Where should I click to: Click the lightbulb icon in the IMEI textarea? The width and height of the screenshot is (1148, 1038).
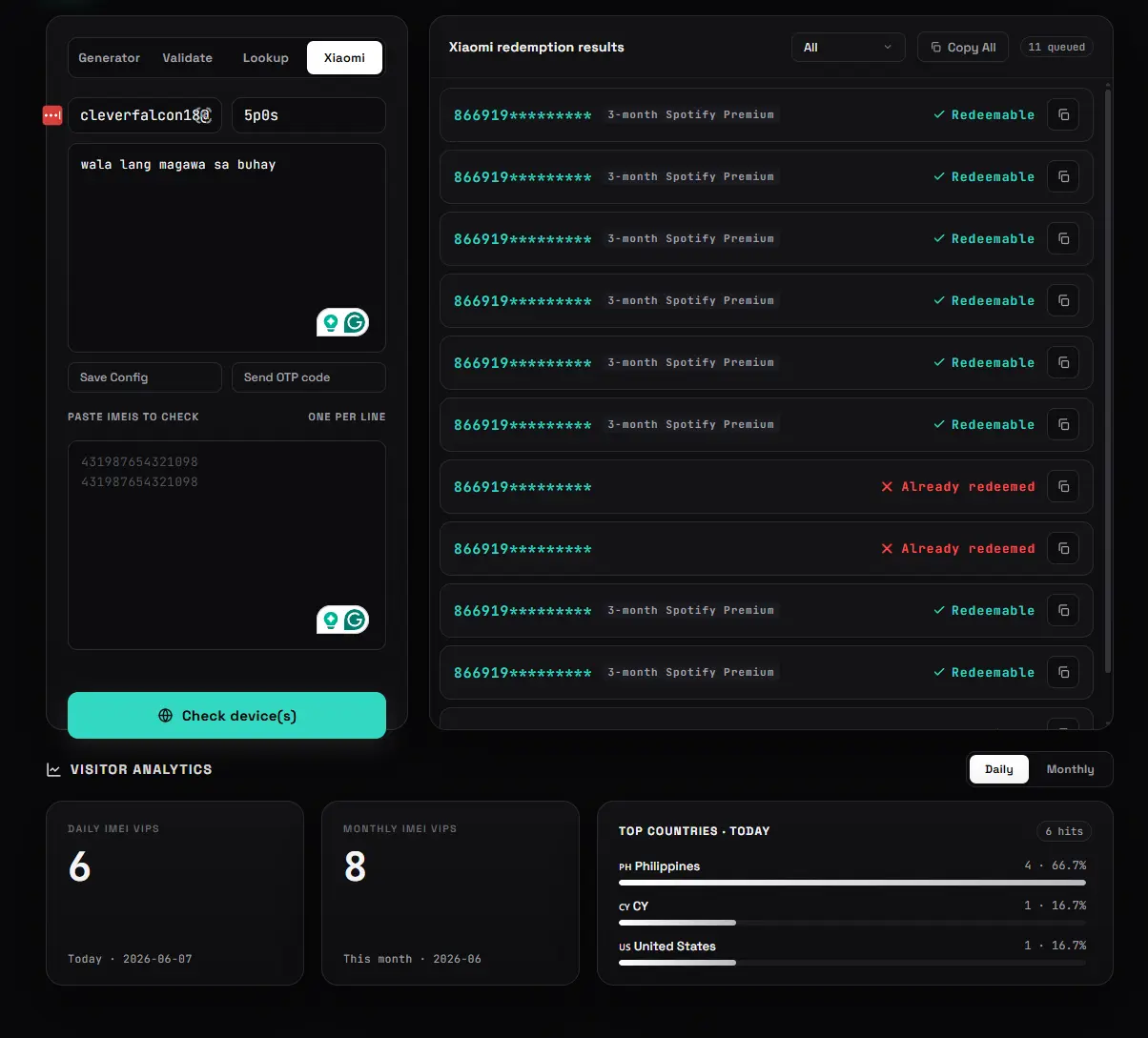click(x=331, y=620)
